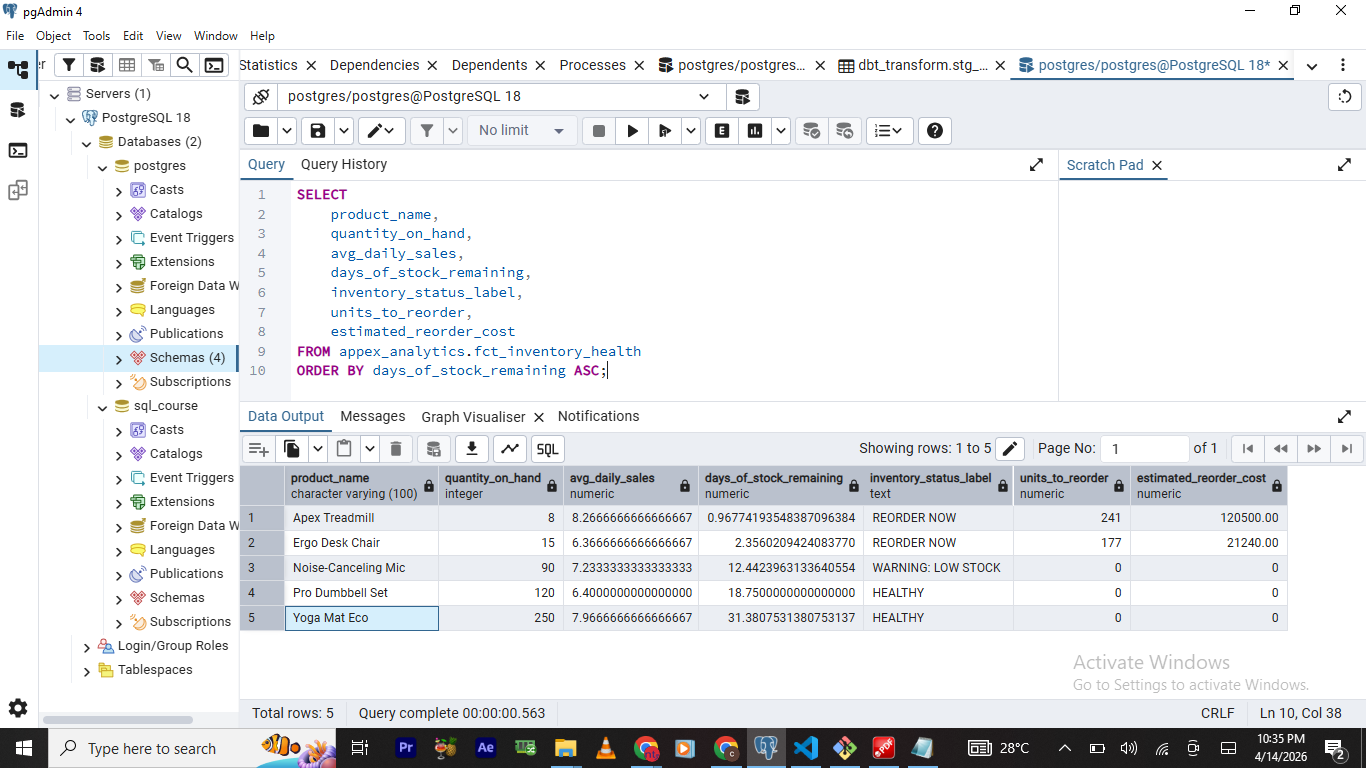This screenshot has height=768, width=1366.
Task: Click the SQL button in Data Output toolbar
Action: [547, 449]
